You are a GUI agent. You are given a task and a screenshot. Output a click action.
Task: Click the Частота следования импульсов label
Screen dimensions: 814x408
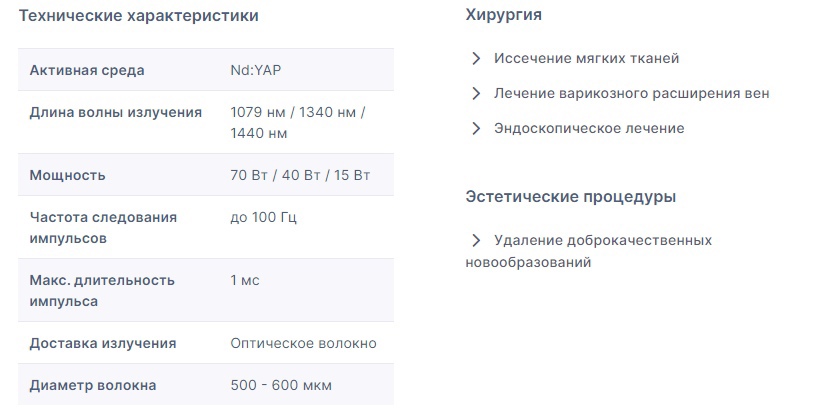pos(103,227)
